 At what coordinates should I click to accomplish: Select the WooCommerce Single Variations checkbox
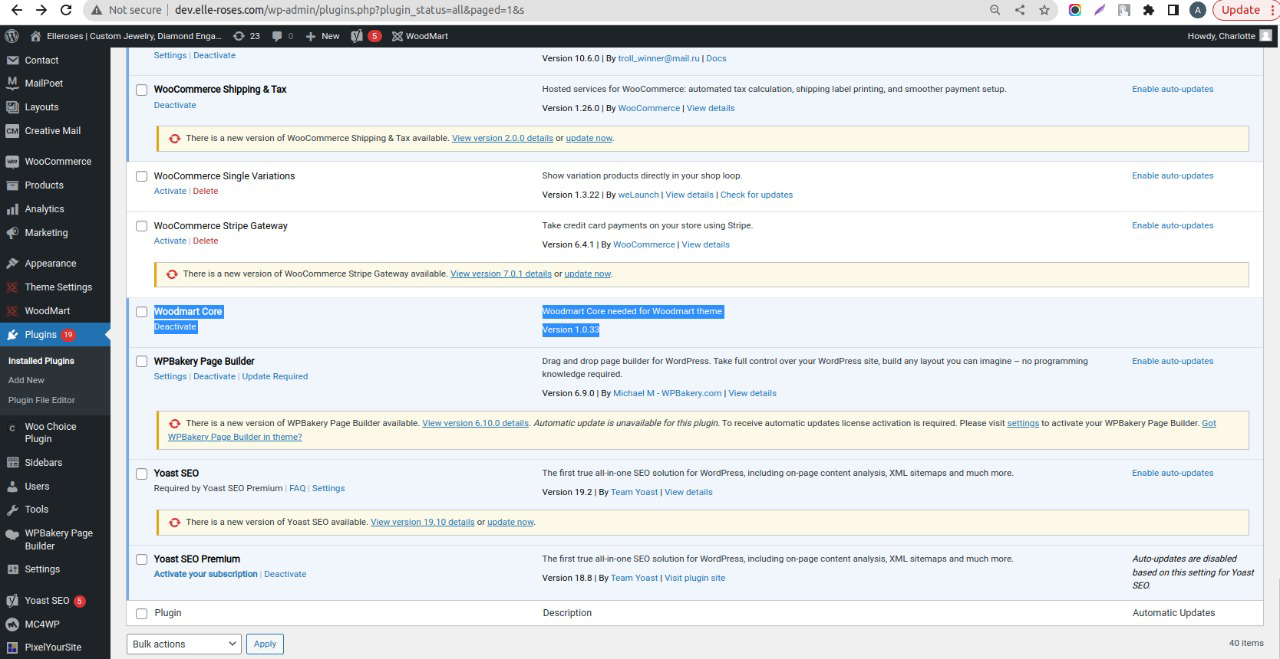[x=141, y=176]
